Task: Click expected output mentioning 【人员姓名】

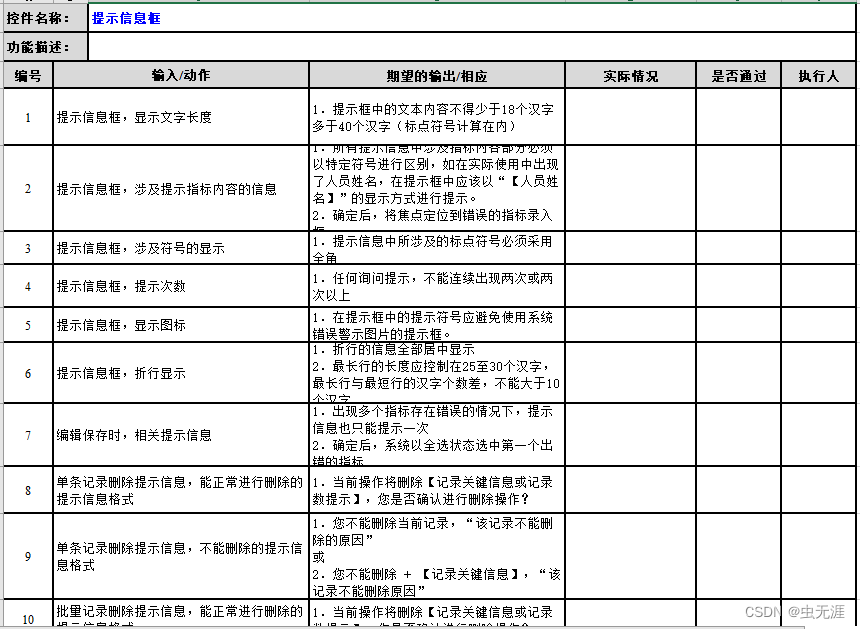Action: coord(437,189)
